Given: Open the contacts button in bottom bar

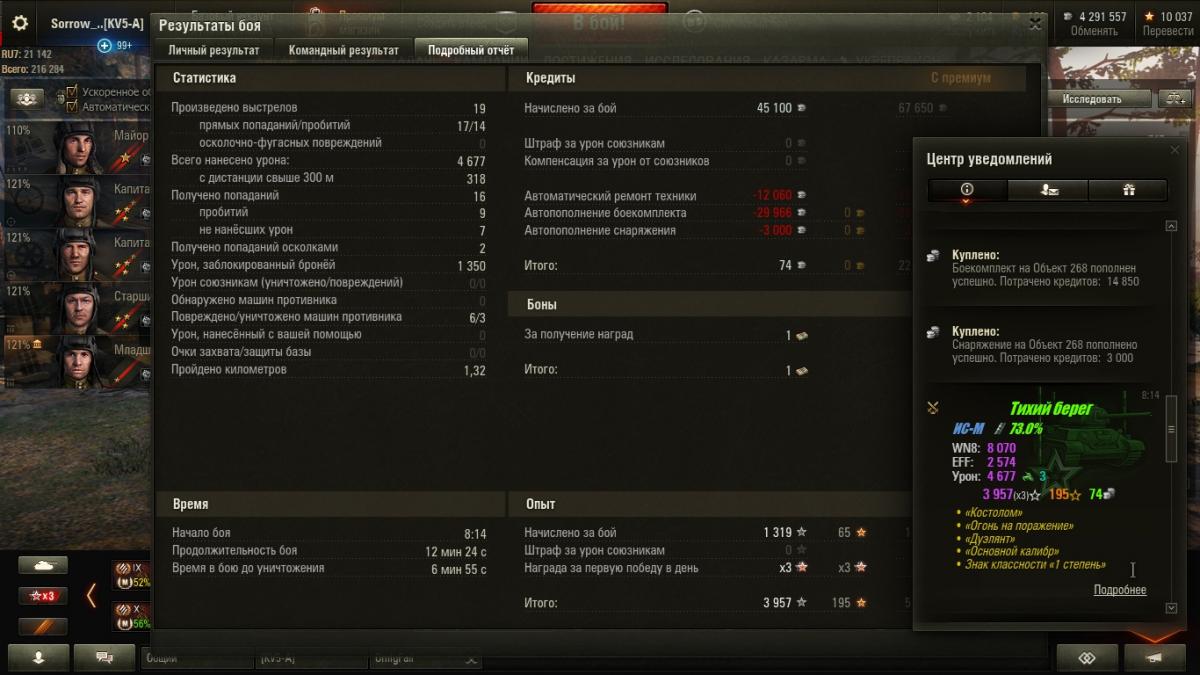Looking at the screenshot, I should 38,658.
